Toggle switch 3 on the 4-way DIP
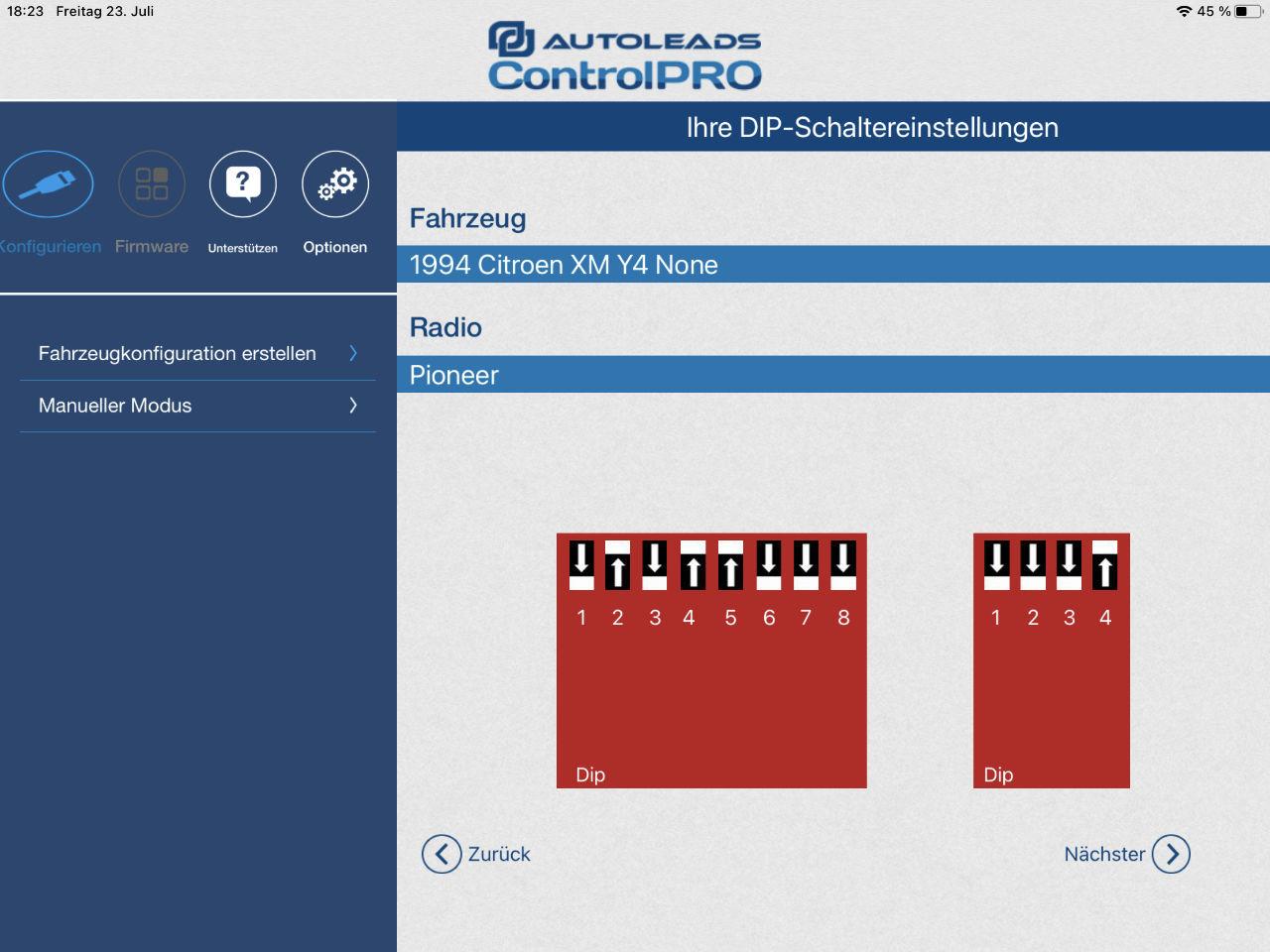The width and height of the screenshot is (1270, 952). click(x=1069, y=565)
